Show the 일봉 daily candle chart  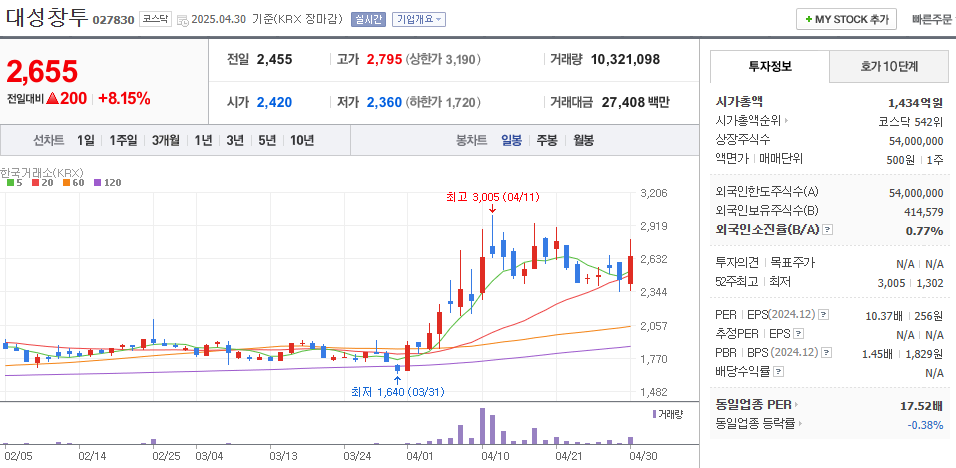point(512,140)
